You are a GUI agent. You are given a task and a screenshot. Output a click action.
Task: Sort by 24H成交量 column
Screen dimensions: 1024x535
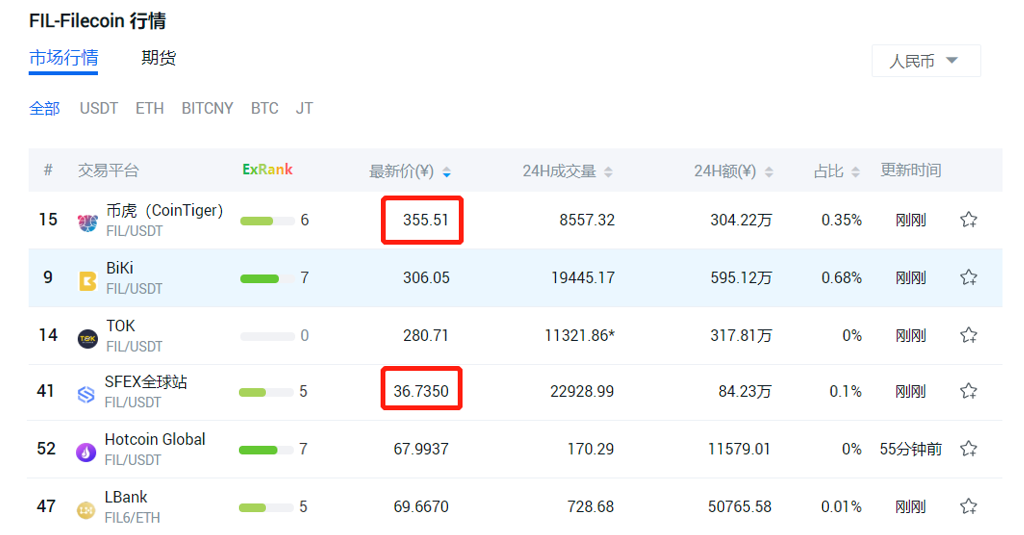[x=567, y=171]
